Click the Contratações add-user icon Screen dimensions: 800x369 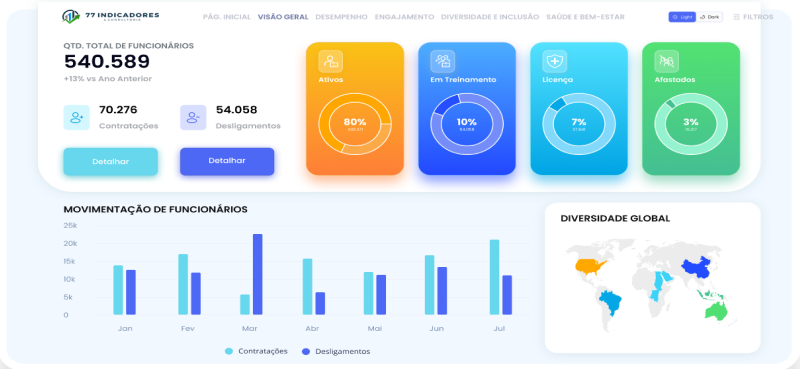(77, 117)
